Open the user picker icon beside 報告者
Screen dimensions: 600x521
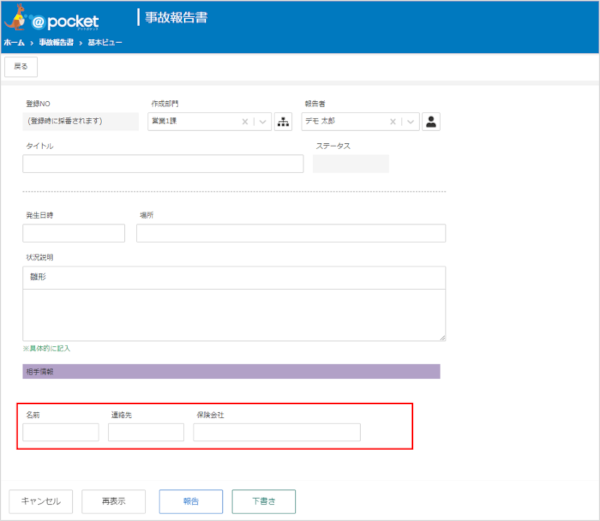431,122
